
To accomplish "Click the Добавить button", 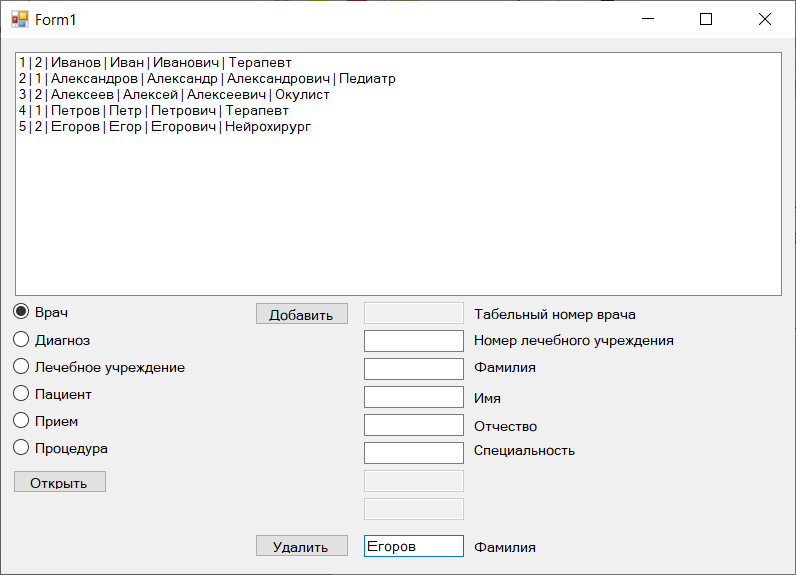I will 302,314.
